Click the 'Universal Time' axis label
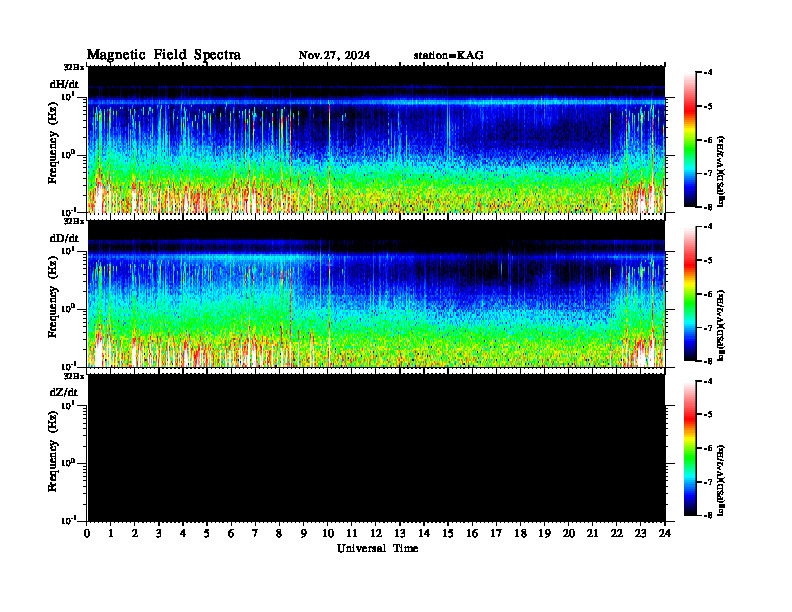This screenshot has height=612, width=792. 377,548
